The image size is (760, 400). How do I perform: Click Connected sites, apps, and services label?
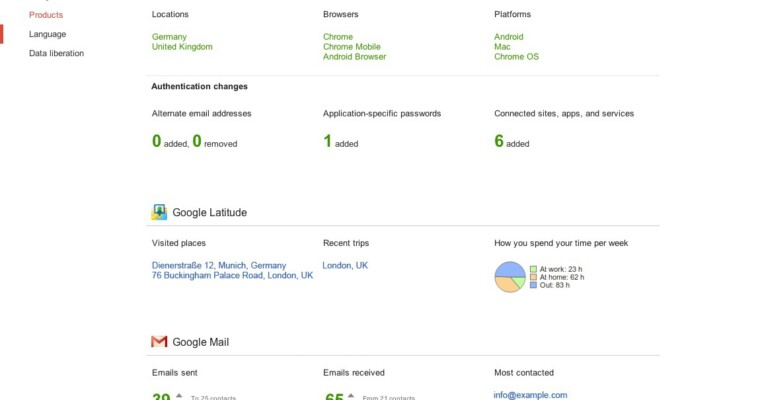[x=564, y=113]
